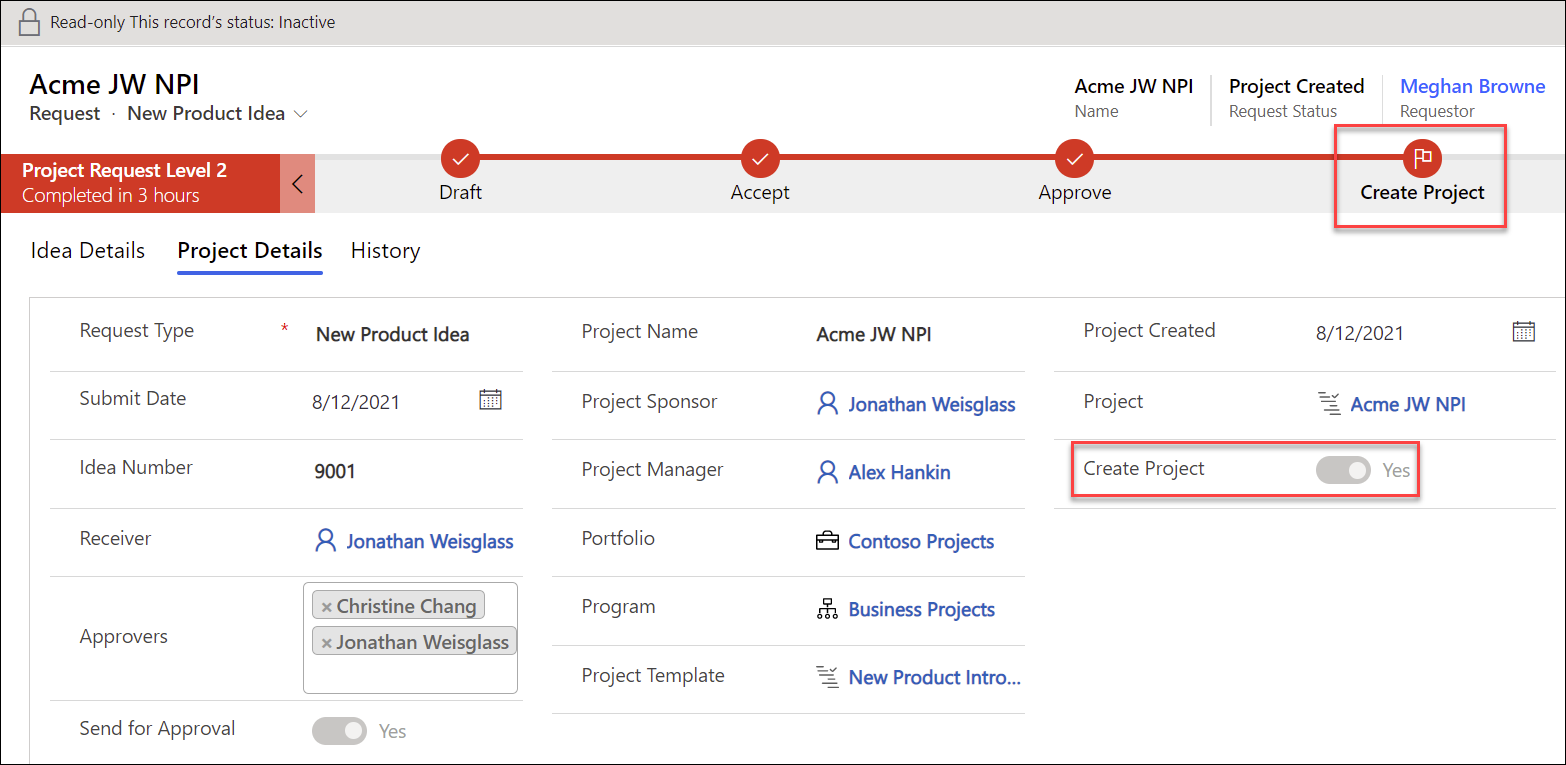1566x765 pixels.
Task: Click the Approve stage checkmark circle
Action: (x=1074, y=158)
